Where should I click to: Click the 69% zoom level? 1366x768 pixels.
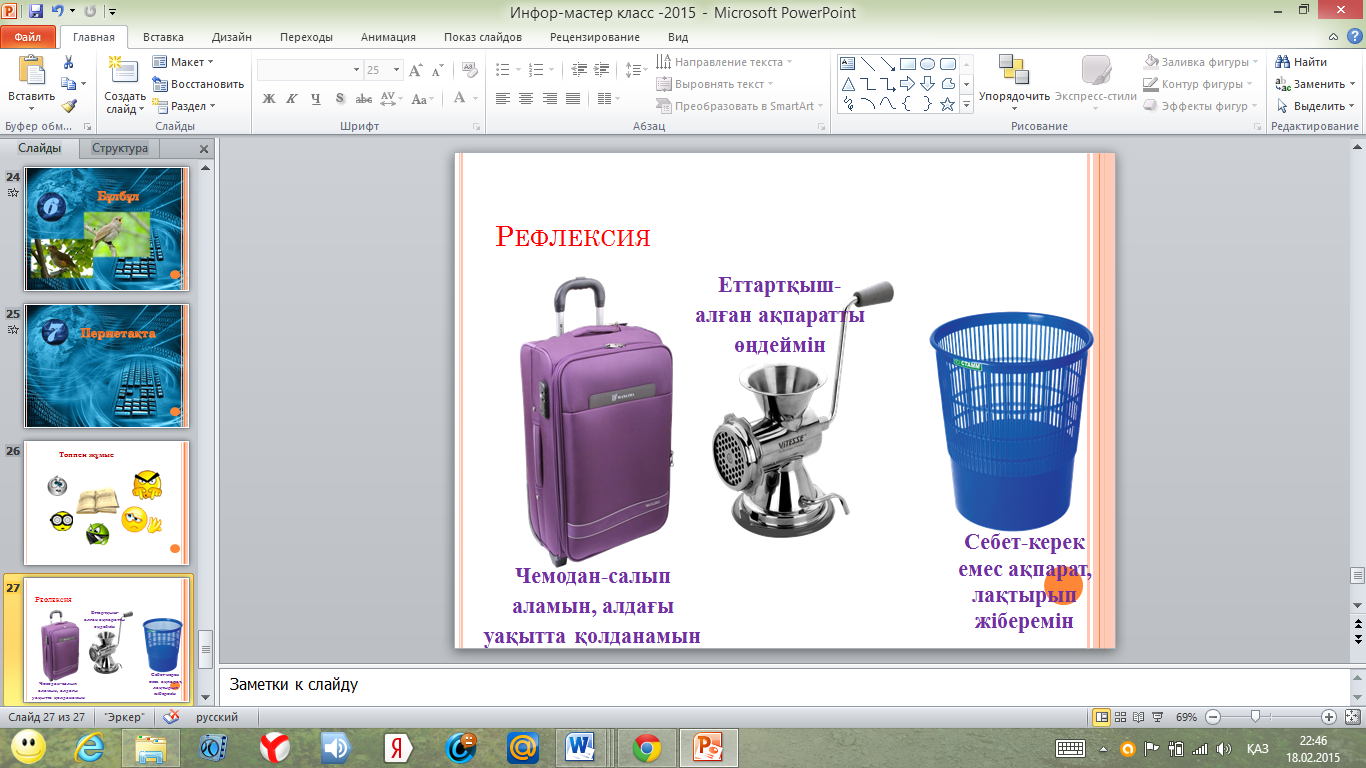tap(1186, 717)
